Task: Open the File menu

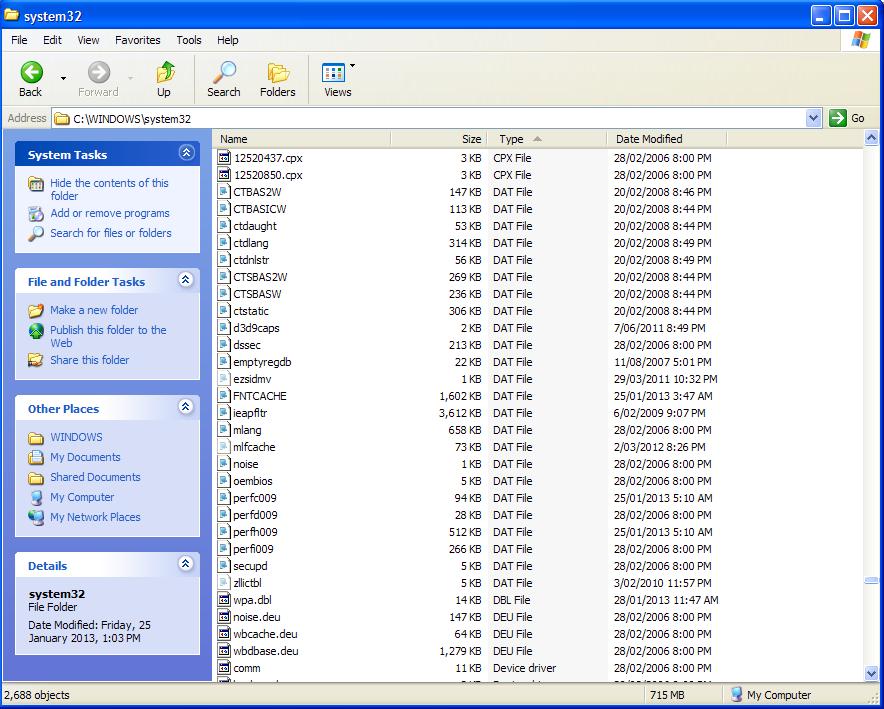Action: pyautogui.click(x=19, y=40)
